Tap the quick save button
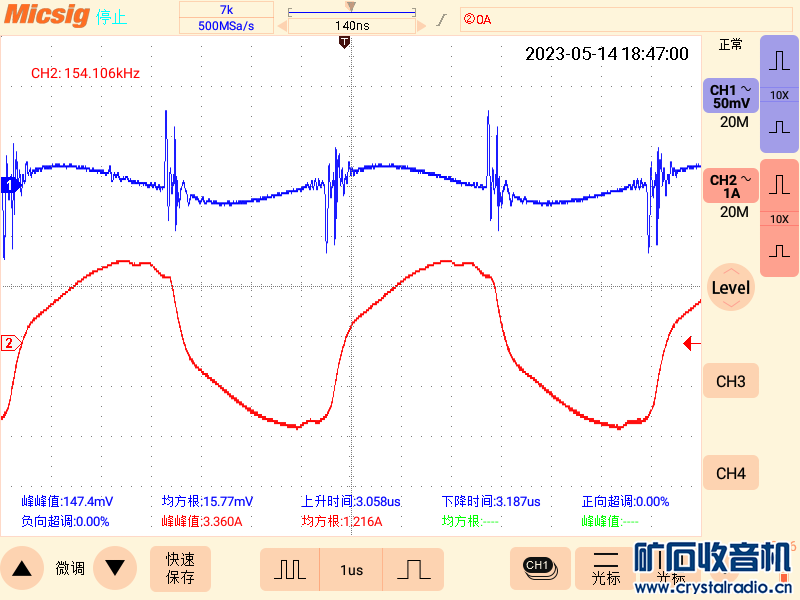This screenshot has width=800, height=600. [x=180, y=568]
